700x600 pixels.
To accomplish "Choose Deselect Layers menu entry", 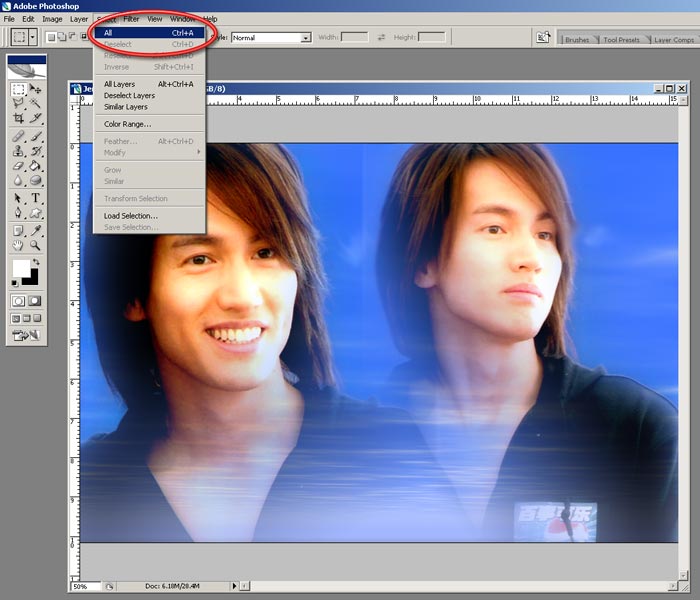I will coord(150,96).
